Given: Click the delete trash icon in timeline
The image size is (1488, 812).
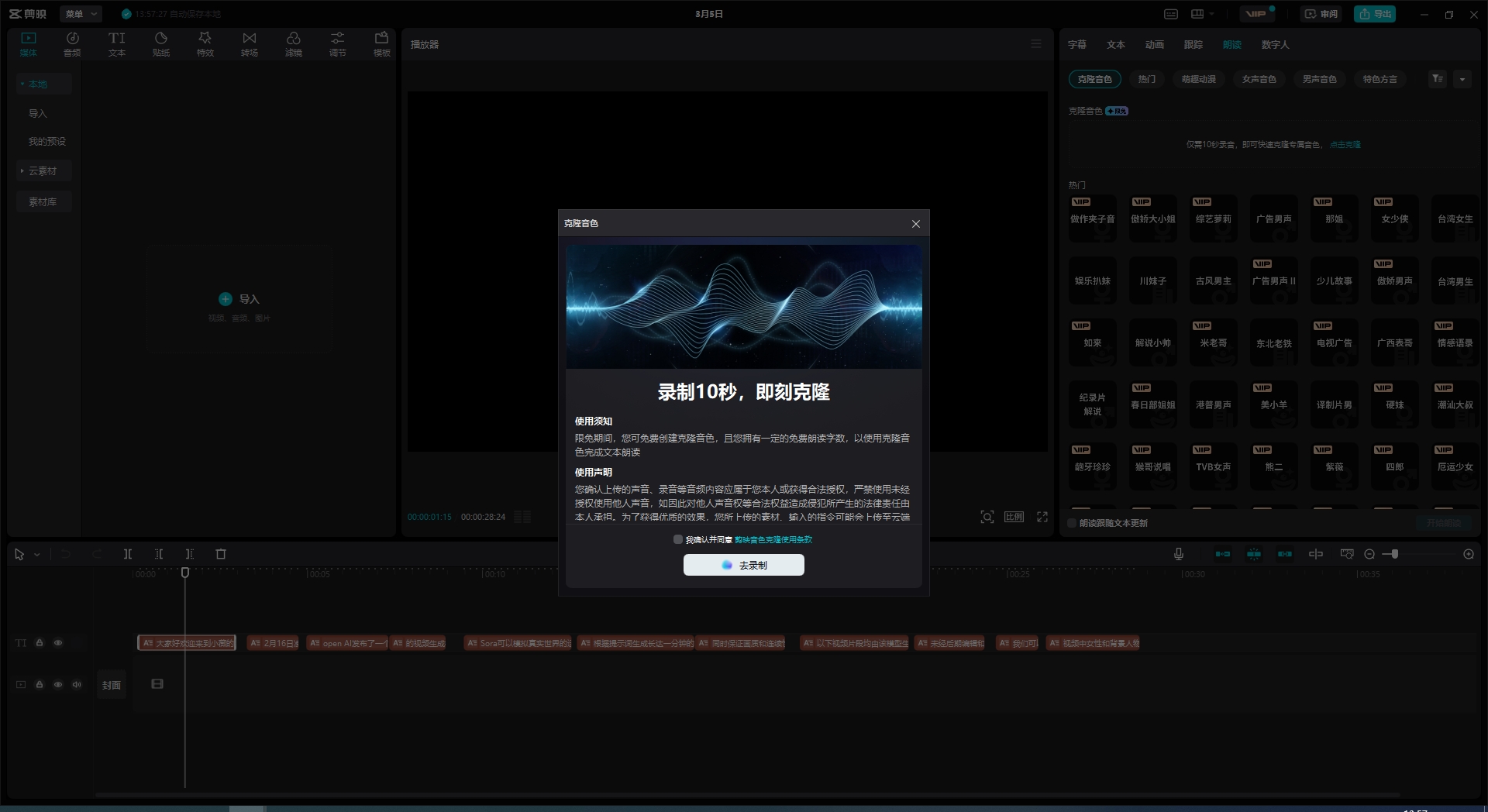Looking at the screenshot, I should [x=221, y=554].
